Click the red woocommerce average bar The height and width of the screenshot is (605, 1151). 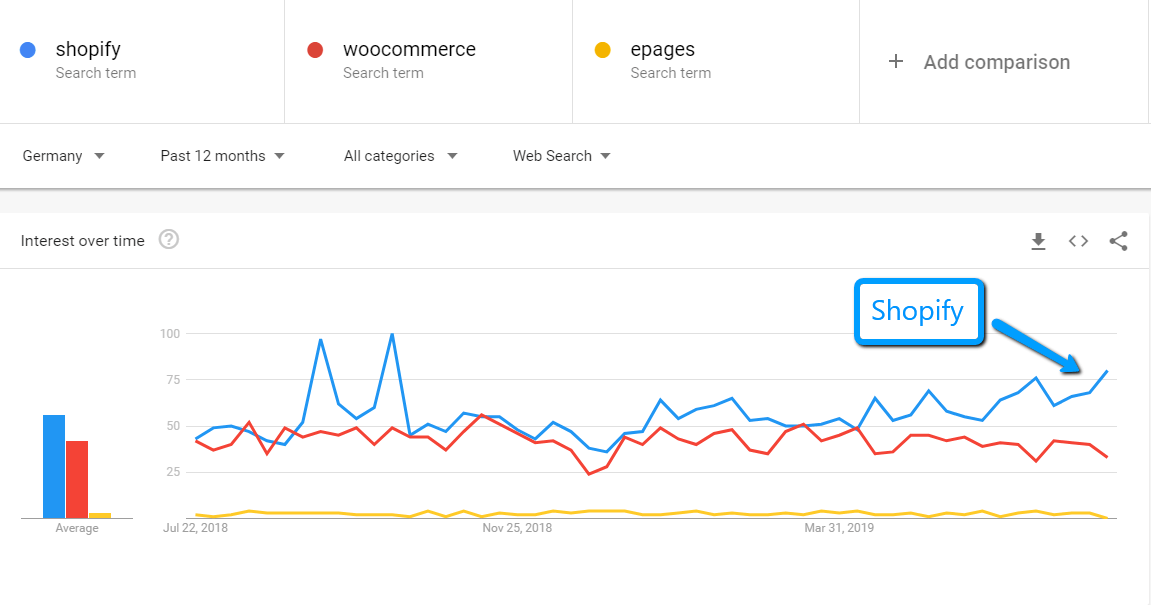click(x=77, y=479)
